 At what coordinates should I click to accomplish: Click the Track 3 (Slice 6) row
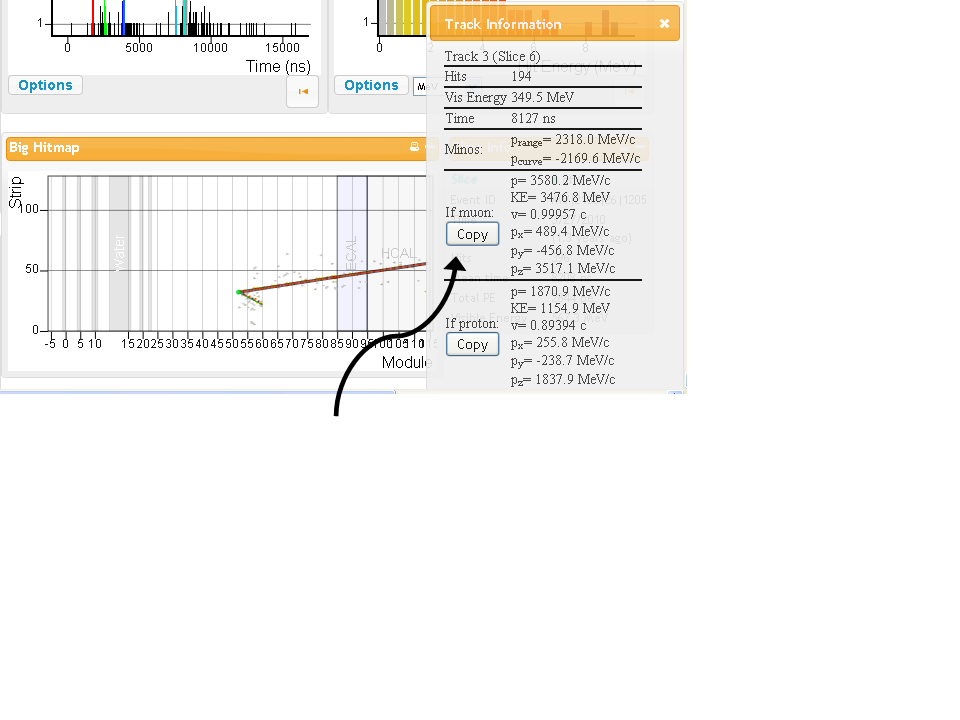(492, 57)
